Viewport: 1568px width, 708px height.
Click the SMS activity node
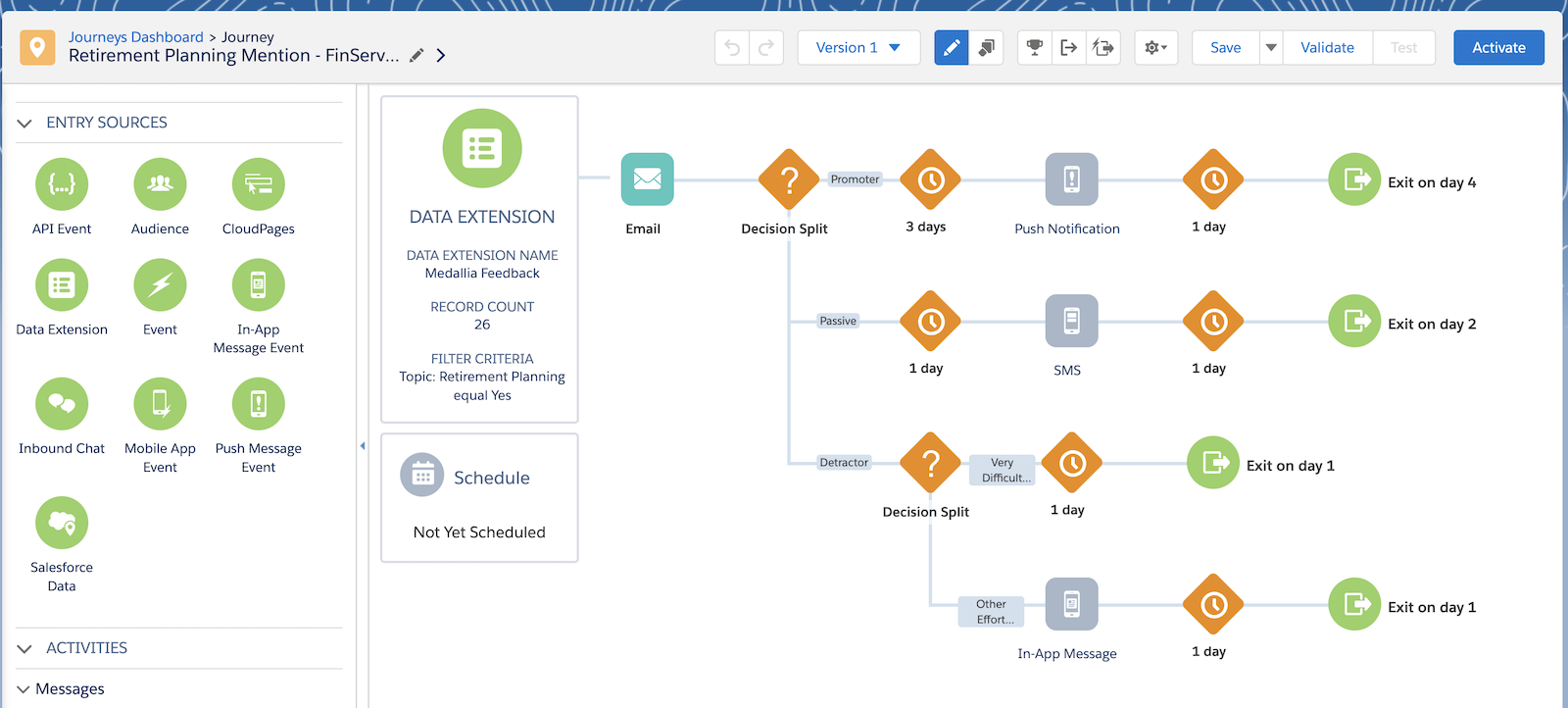click(1071, 321)
